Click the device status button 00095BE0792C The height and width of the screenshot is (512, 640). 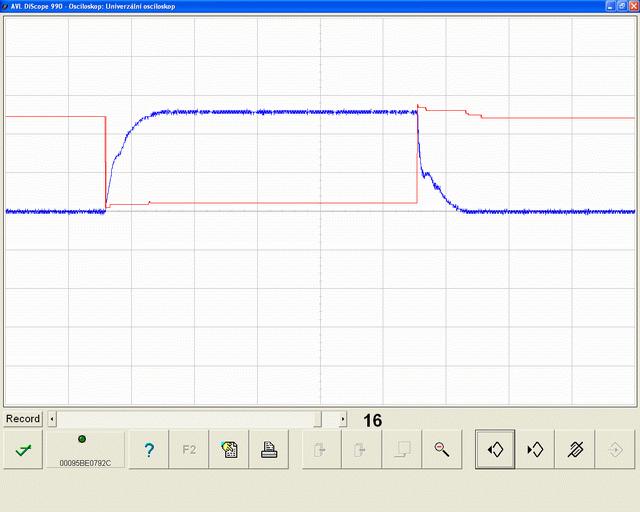click(x=85, y=450)
